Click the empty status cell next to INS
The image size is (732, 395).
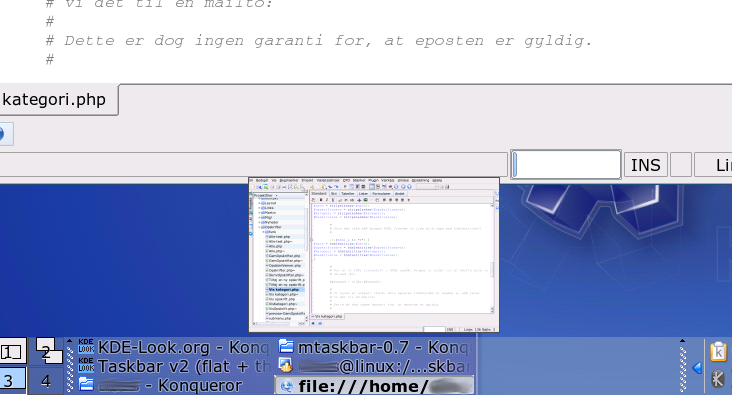click(681, 165)
